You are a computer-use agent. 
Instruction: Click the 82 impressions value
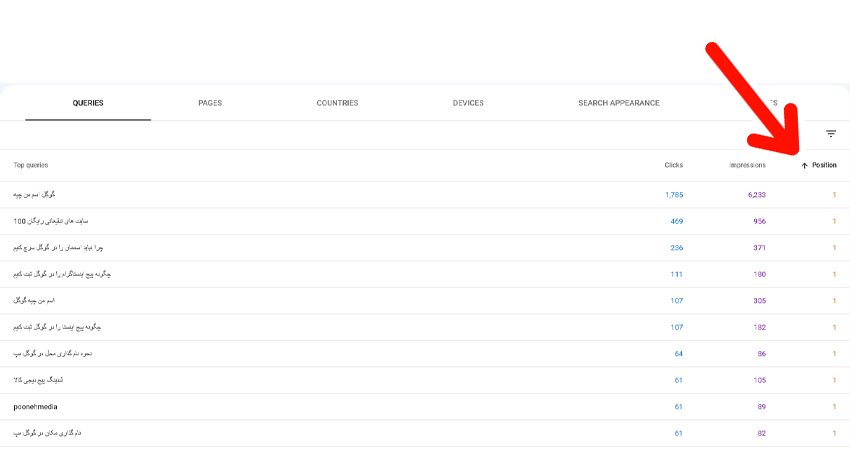click(x=762, y=433)
